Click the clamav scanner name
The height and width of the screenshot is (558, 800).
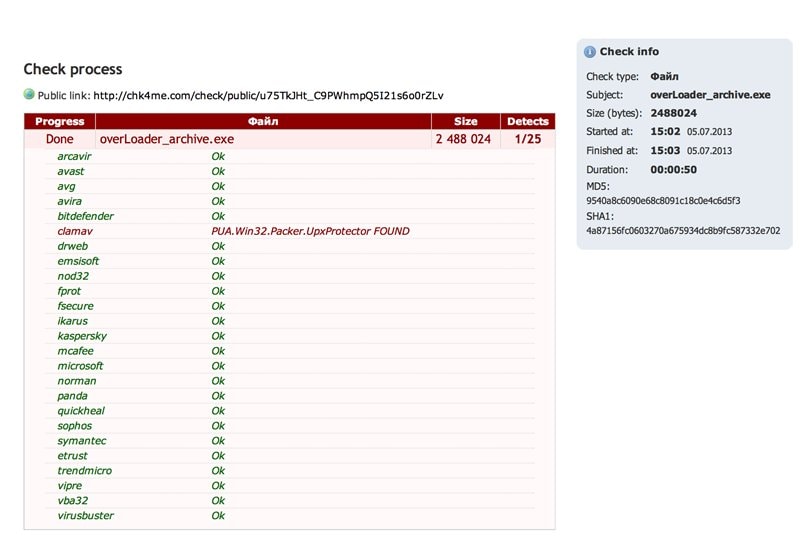75,231
